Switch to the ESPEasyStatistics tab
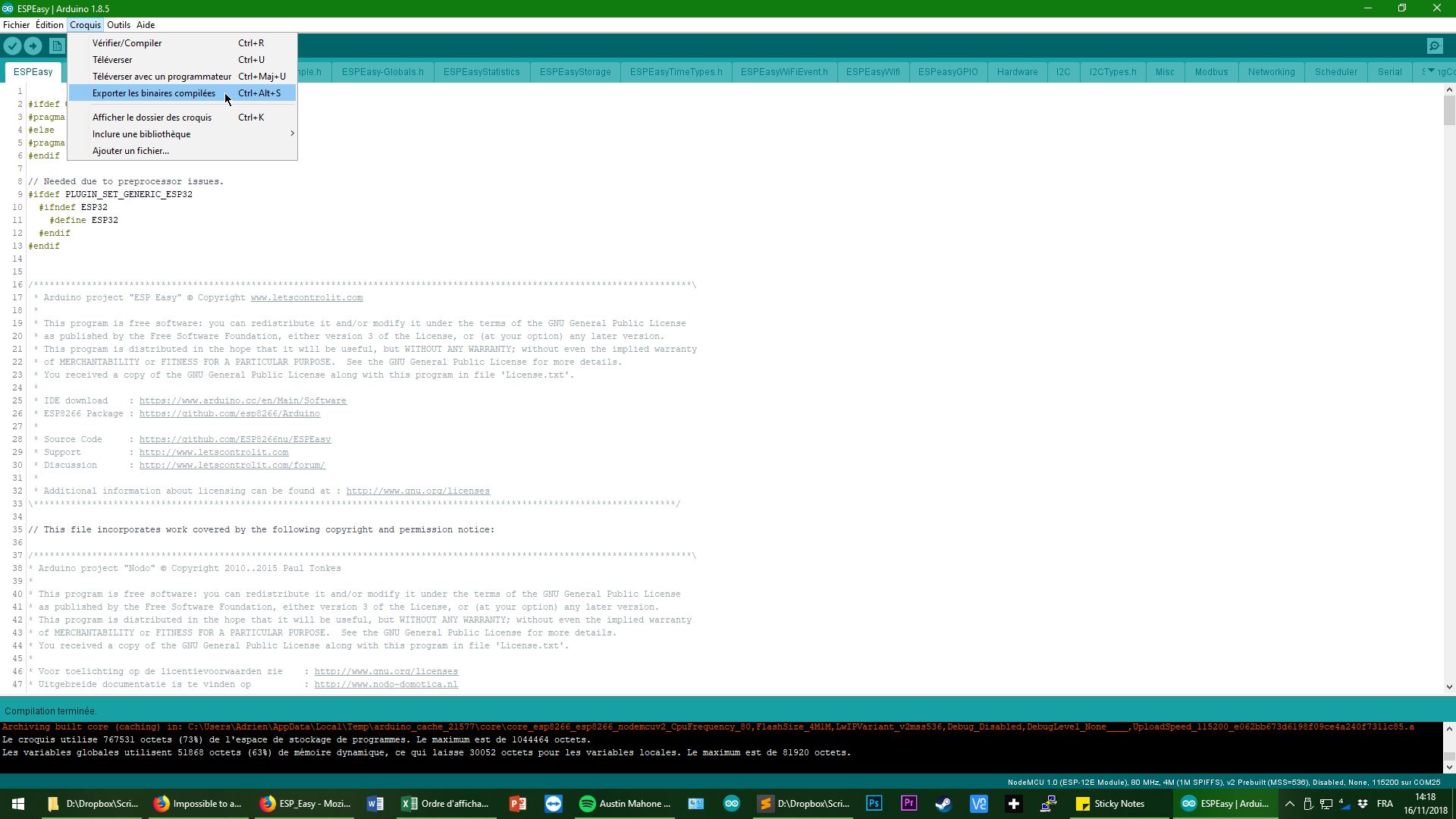Screen dimensions: 1456x819 482,72
